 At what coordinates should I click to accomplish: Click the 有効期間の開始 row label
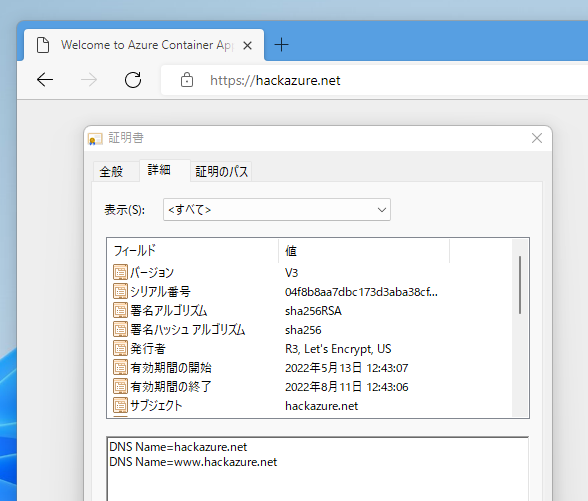171,368
